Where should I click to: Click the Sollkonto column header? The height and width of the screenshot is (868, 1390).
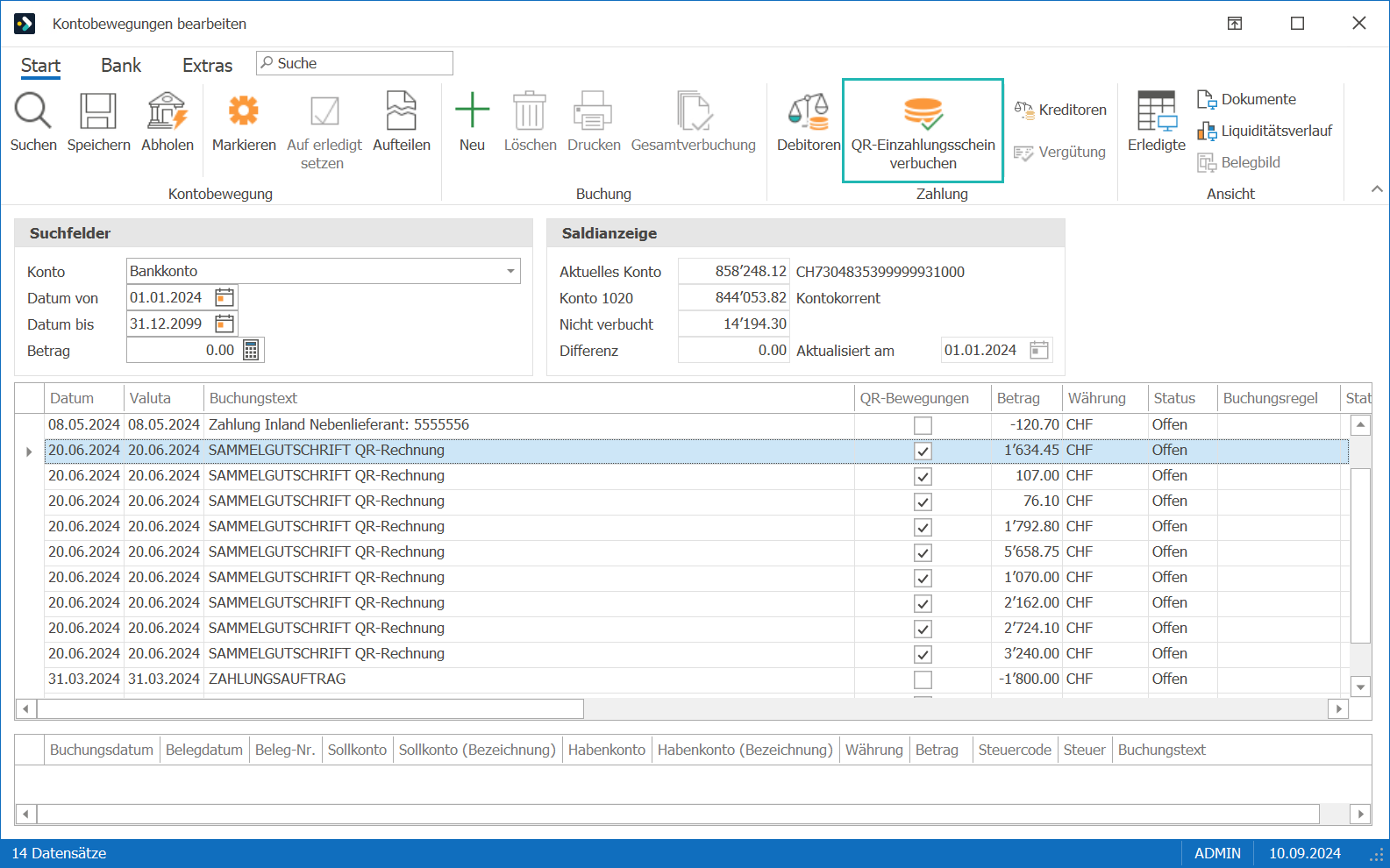pos(357,751)
